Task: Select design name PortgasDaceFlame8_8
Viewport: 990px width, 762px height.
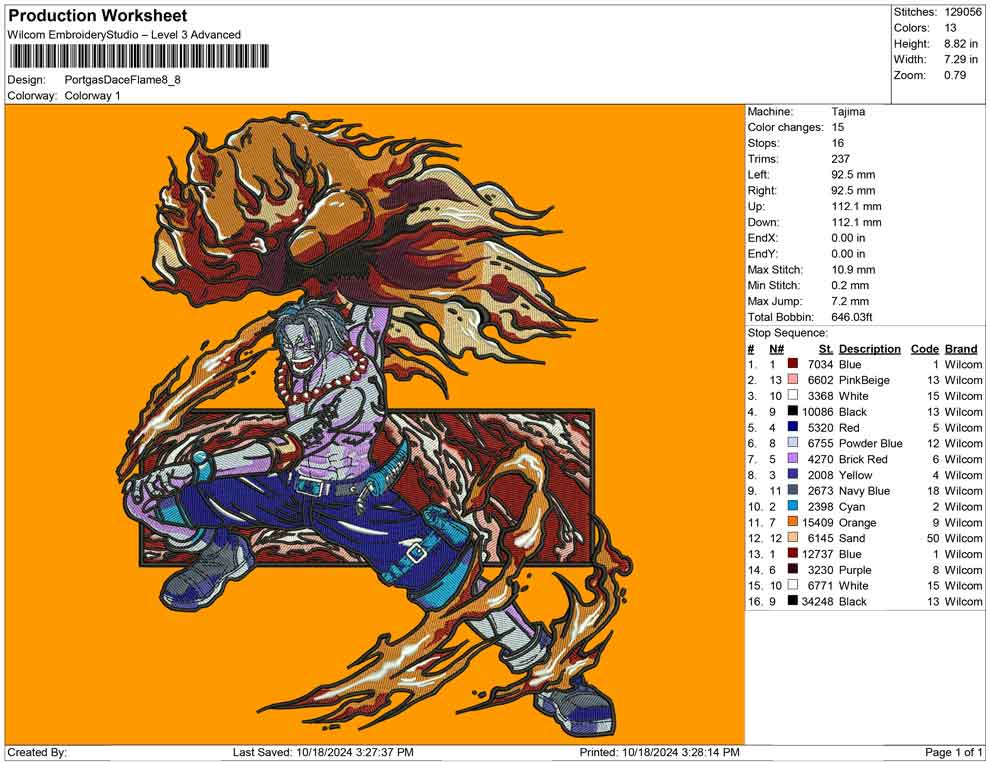Action: 122,80
